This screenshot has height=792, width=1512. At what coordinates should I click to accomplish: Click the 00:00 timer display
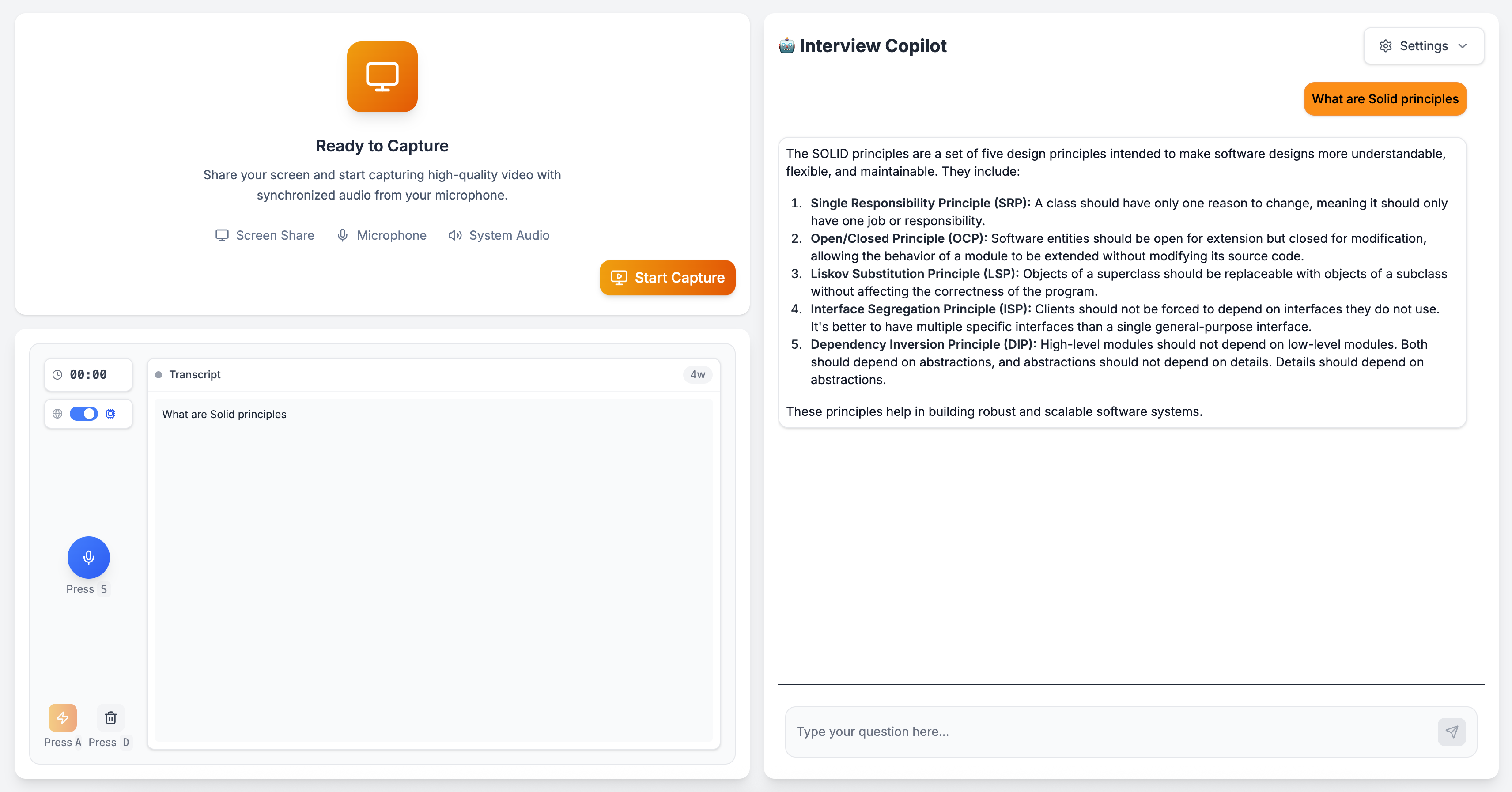tap(89, 375)
